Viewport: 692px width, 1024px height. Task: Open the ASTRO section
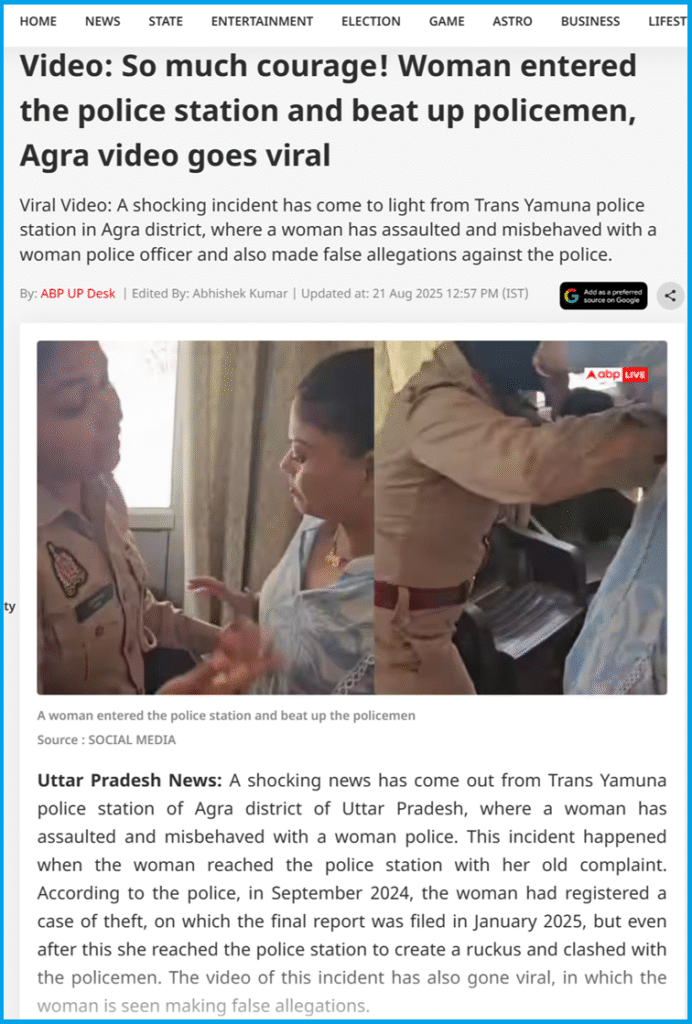[x=512, y=22]
